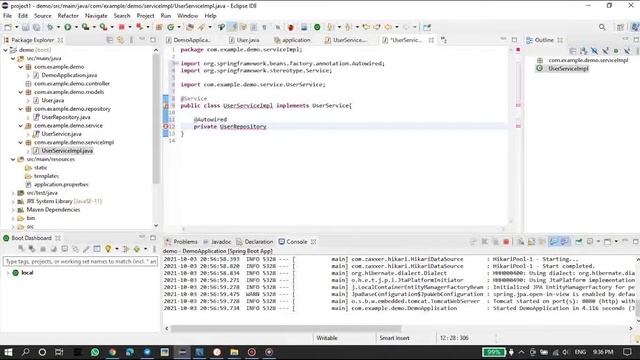Viewport: 640px width, 360px height.
Task: Click the Back navigation arrow in toolbar
Action: [x=388, y=27]
